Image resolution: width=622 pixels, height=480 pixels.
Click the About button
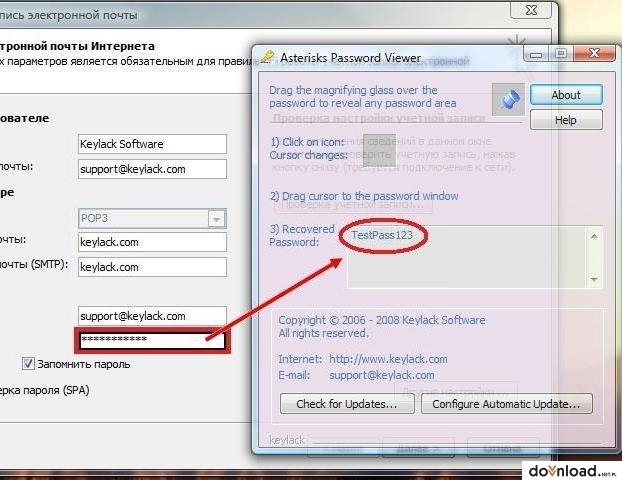pyautogui.click(x=566, y=95)
